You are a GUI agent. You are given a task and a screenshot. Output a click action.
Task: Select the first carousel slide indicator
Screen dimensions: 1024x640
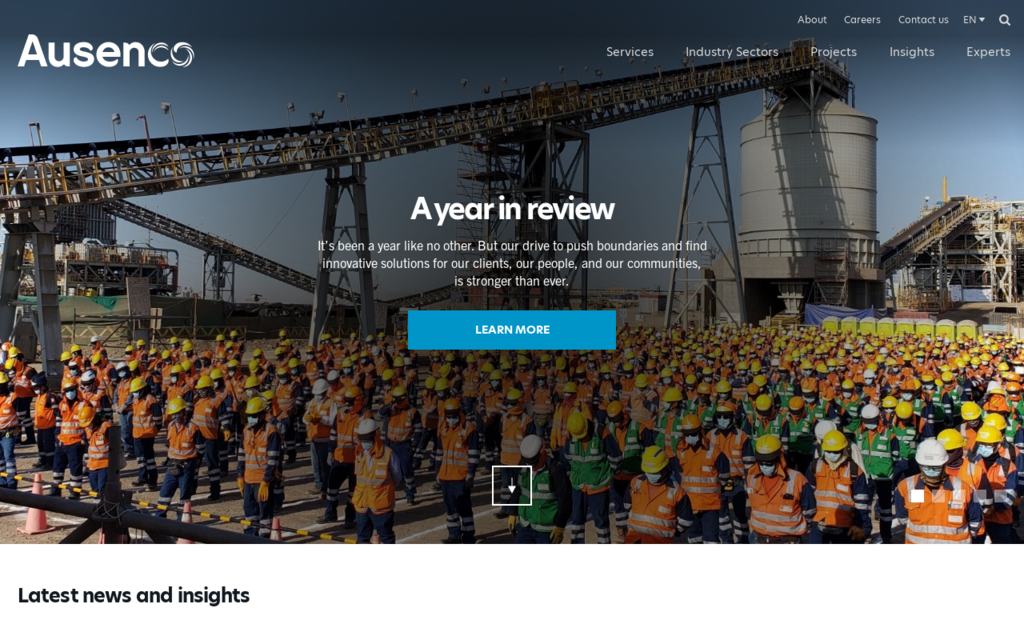[x=917, y=495]
